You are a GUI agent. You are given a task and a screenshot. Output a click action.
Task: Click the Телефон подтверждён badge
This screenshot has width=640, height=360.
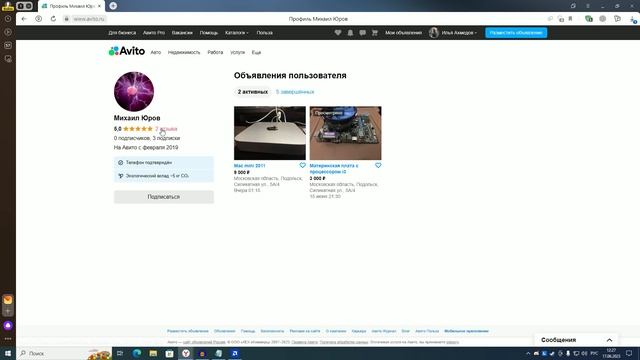point(164,162)
